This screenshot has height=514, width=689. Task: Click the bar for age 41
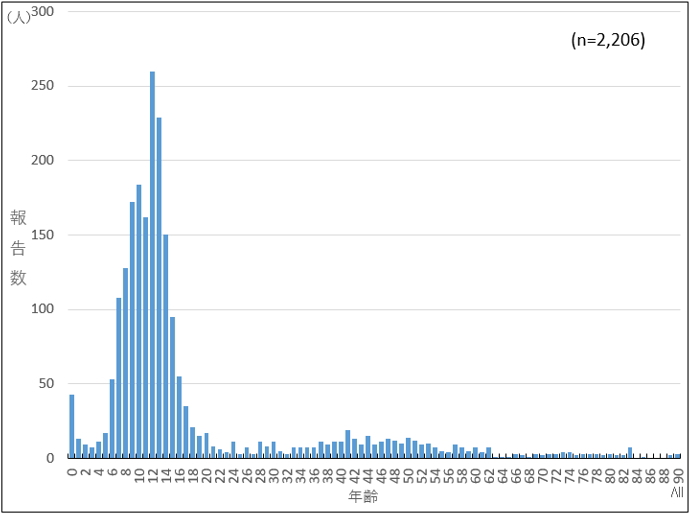coord(348,444)
